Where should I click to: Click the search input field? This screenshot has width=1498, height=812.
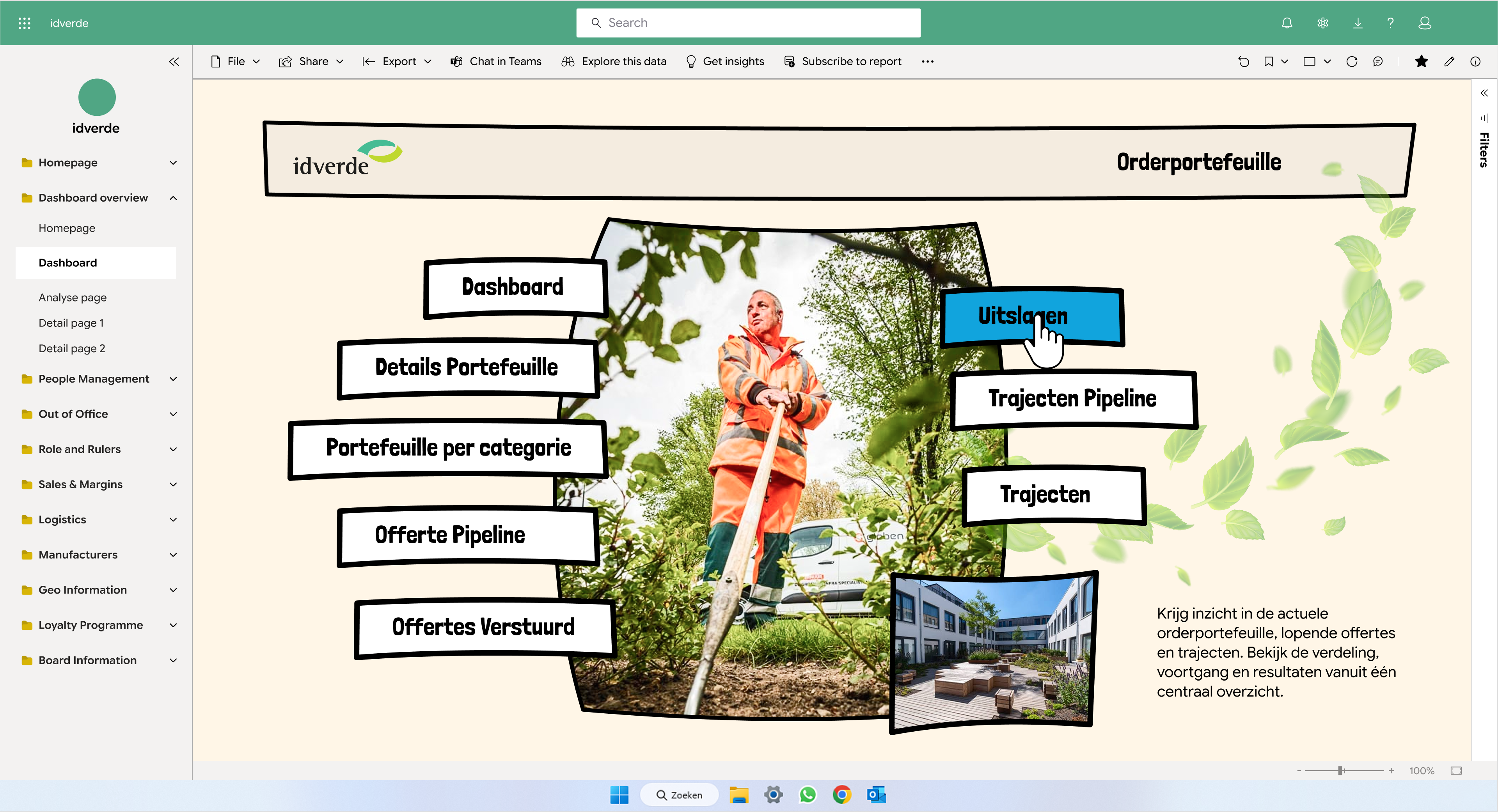click(x=748, y=23)
